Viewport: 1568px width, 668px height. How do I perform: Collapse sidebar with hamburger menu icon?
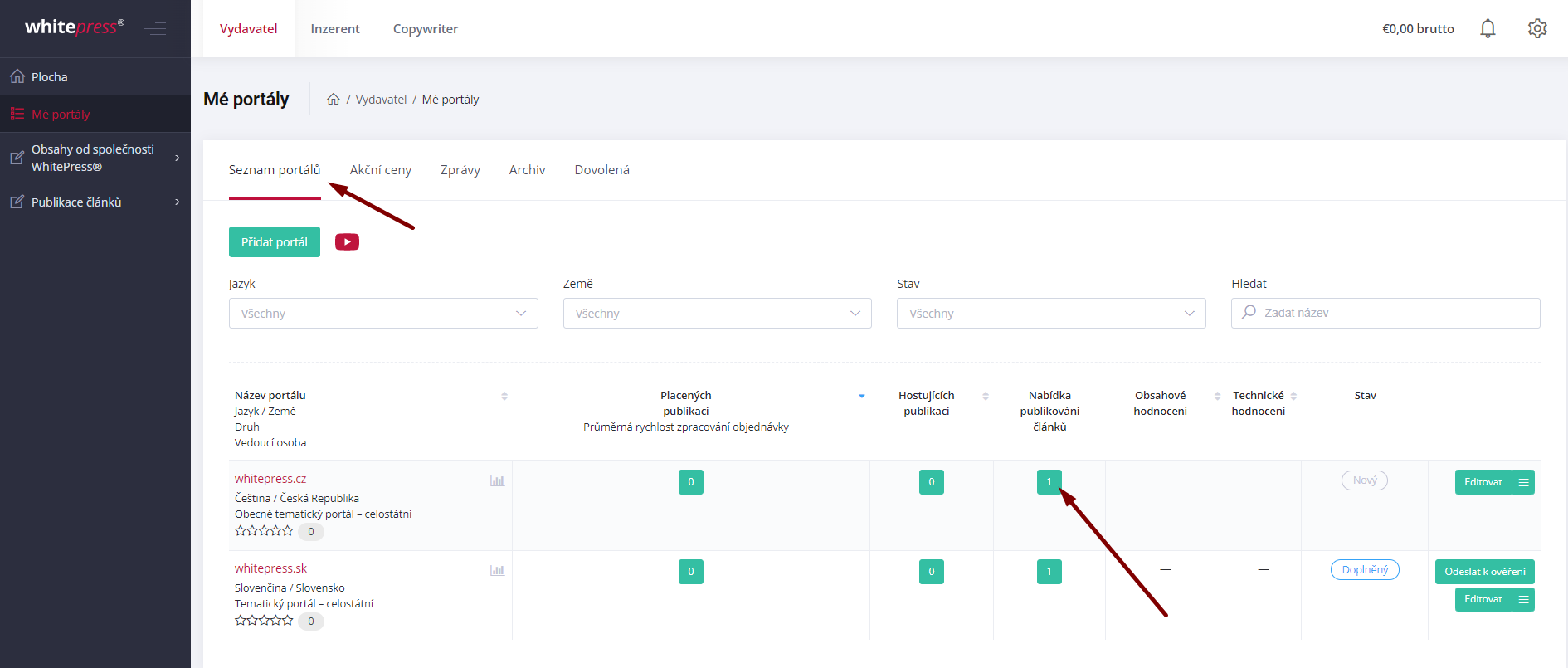[155, 29]
